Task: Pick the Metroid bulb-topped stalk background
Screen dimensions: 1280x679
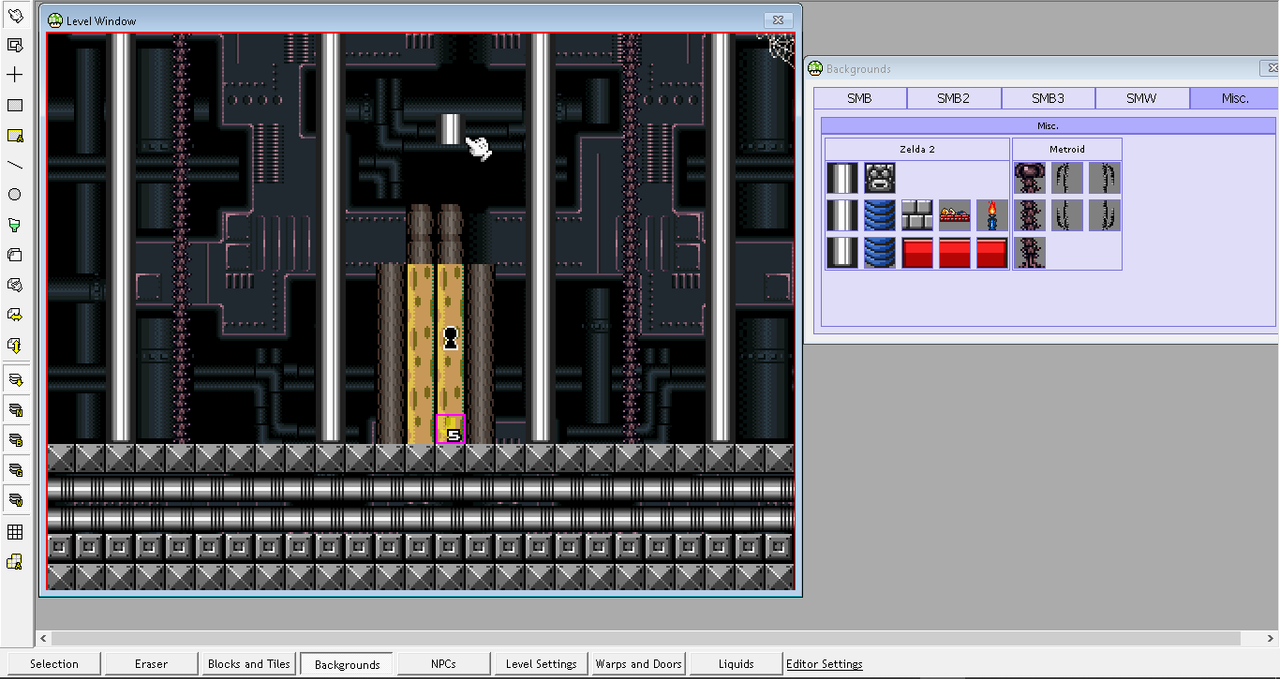Action: tap(1030, 178)
